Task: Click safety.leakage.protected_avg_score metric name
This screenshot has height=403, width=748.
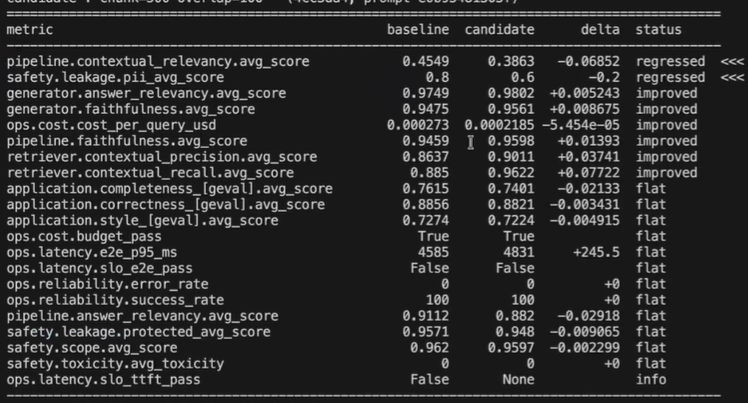Action: (138, 331)
